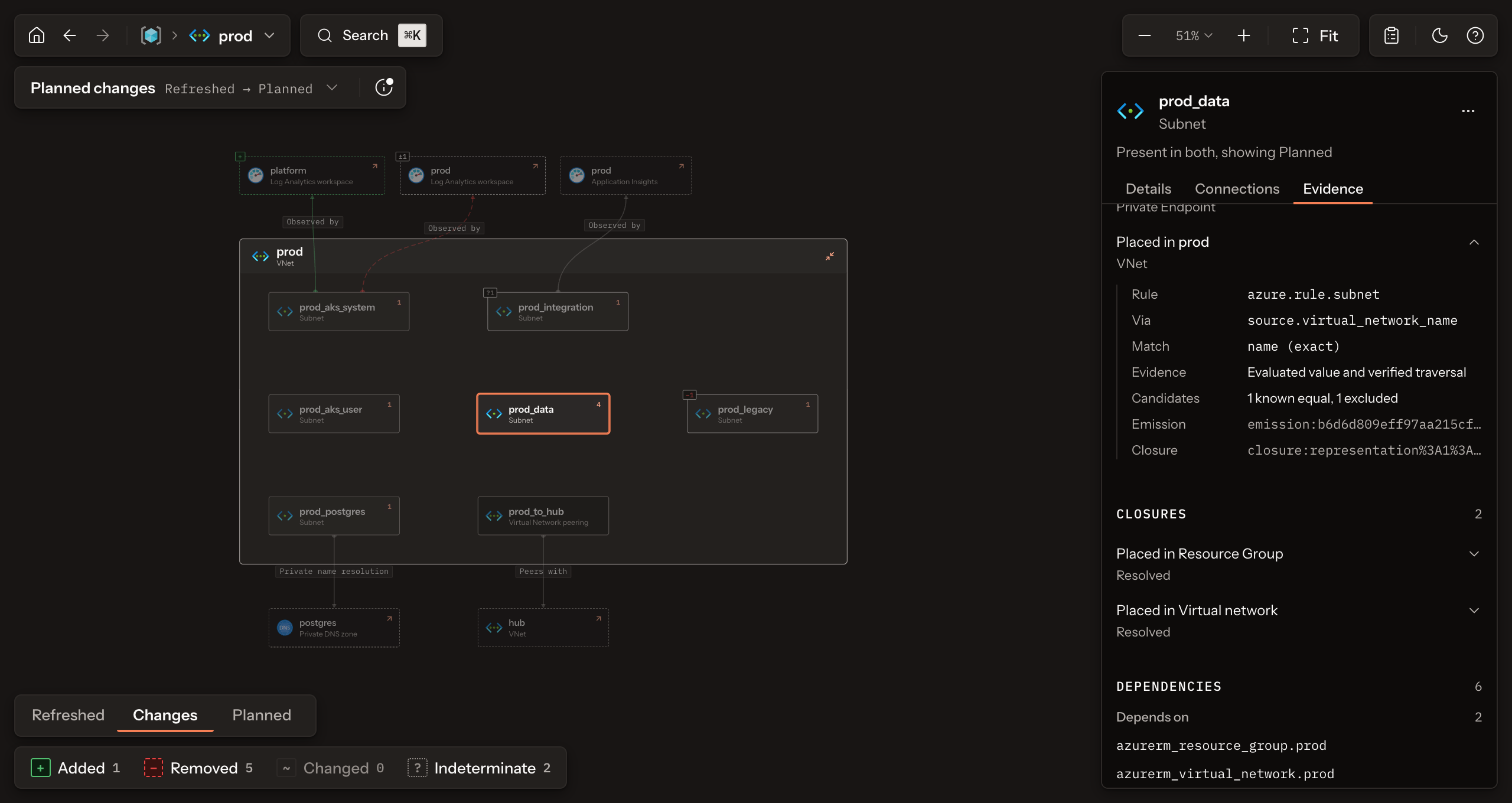Open the Search box
The image size is (1512, 803).
(372, 35)
